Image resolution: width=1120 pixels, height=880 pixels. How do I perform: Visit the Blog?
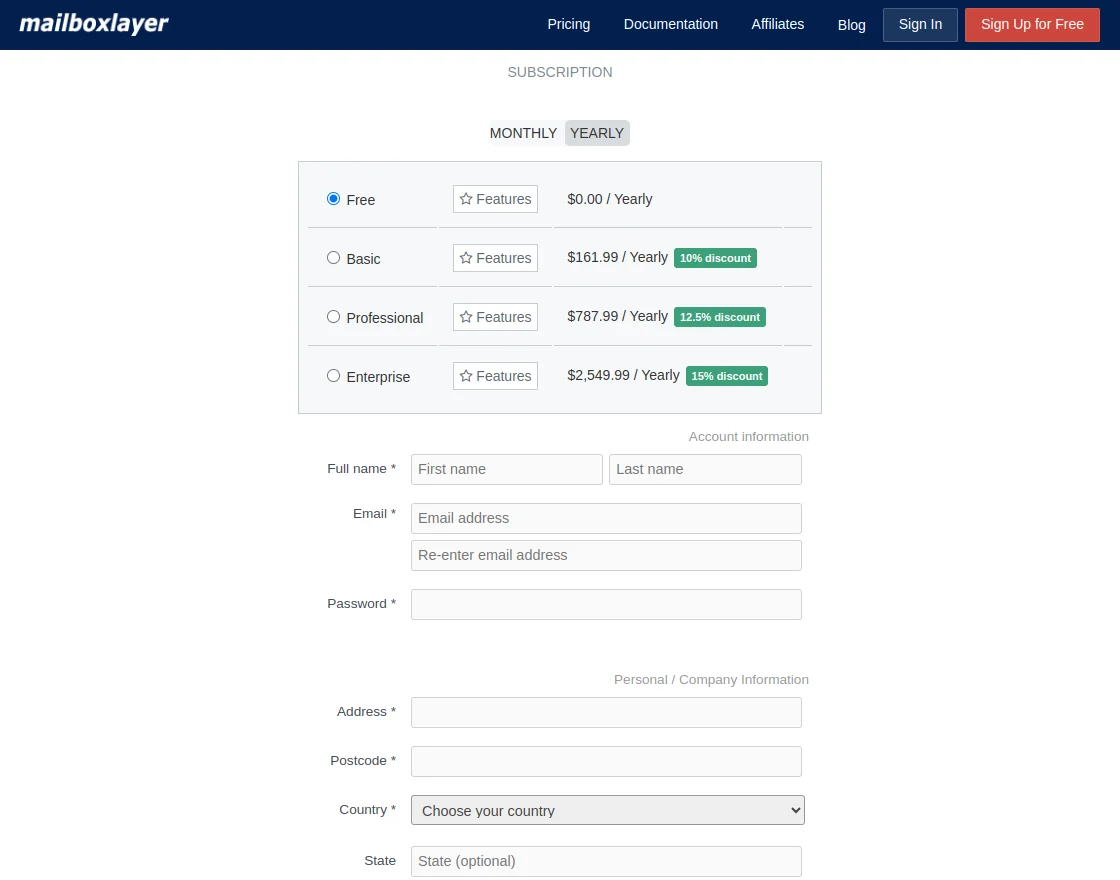point(851,25)
